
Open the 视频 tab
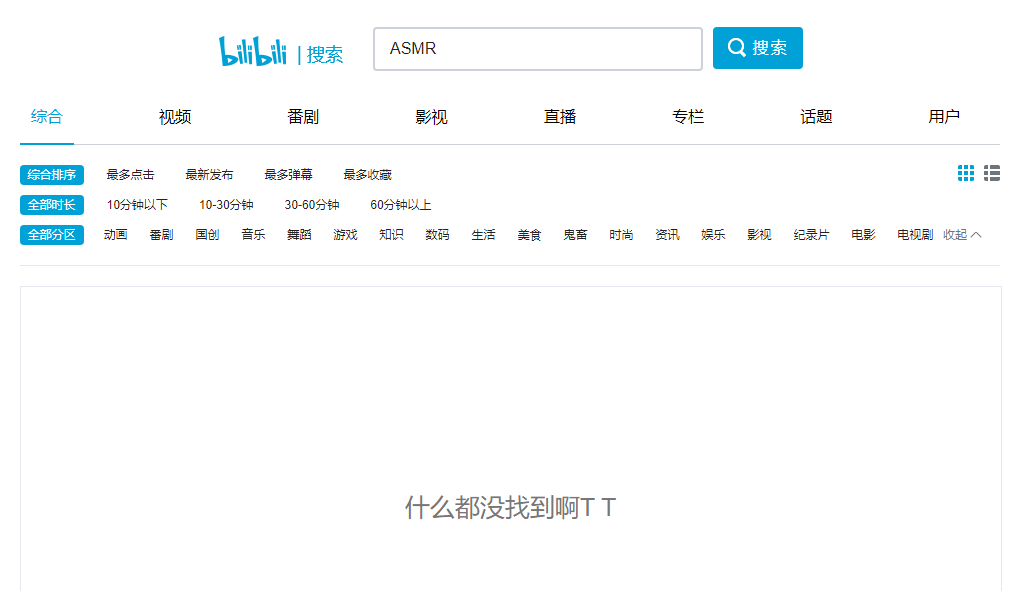coord(175,117)
